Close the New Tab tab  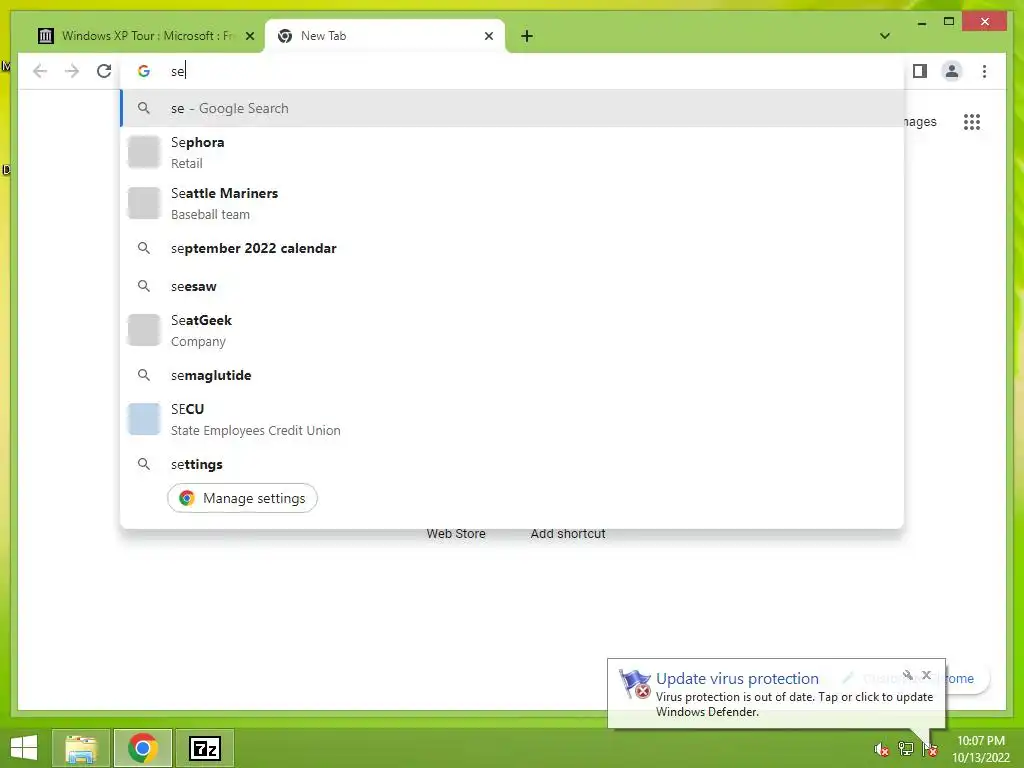tap(488, 36)
